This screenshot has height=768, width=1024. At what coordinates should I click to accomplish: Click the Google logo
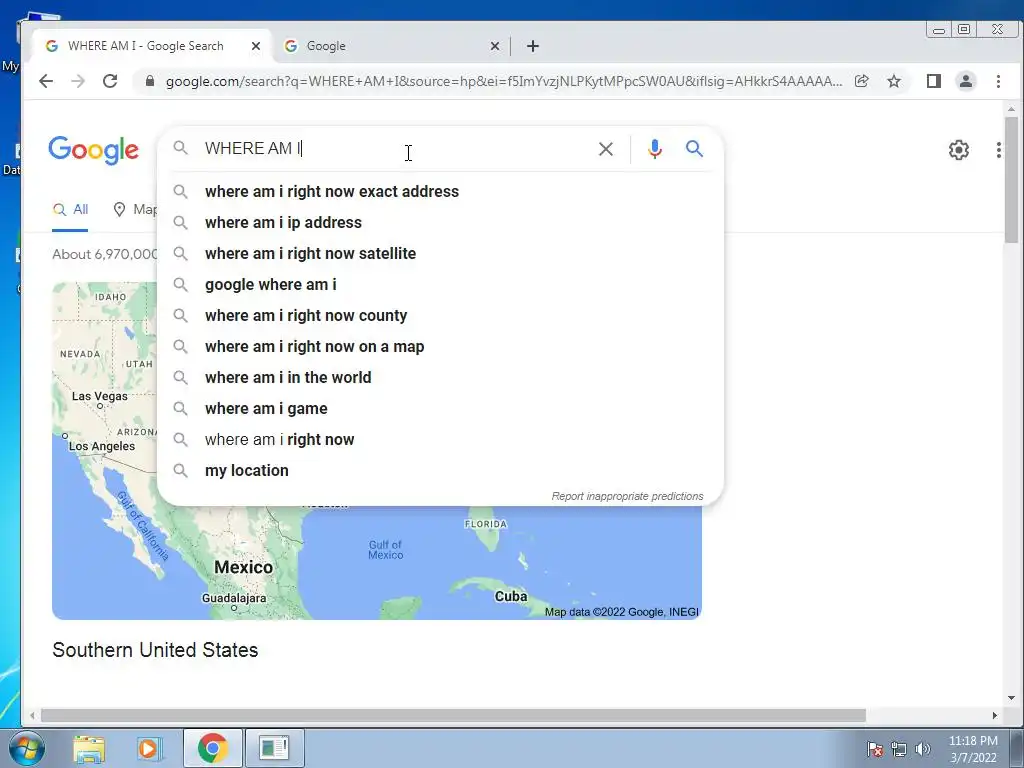[x=93, y=150]
